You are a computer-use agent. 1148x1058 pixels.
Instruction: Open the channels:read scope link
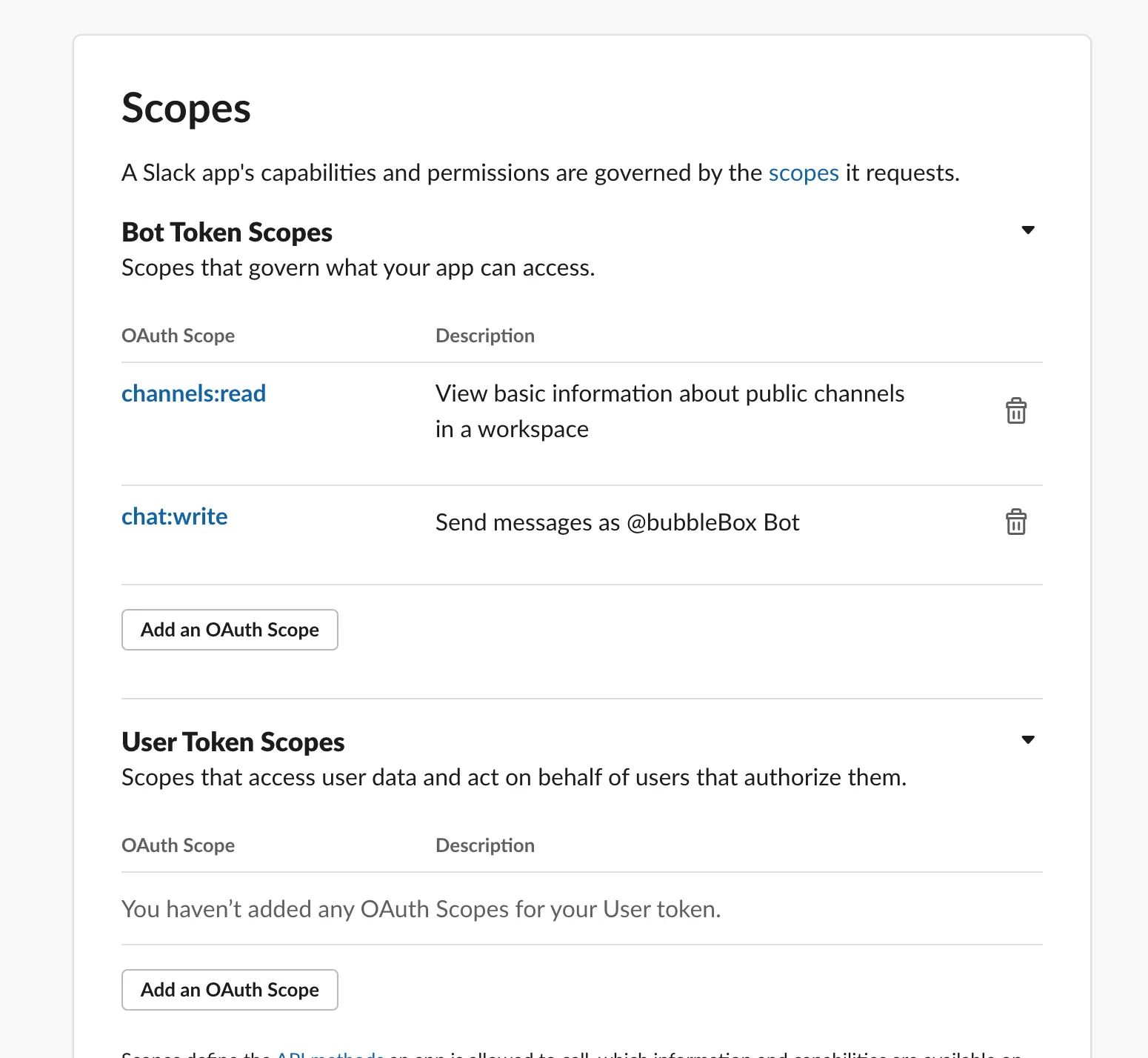tap(193, 393)
